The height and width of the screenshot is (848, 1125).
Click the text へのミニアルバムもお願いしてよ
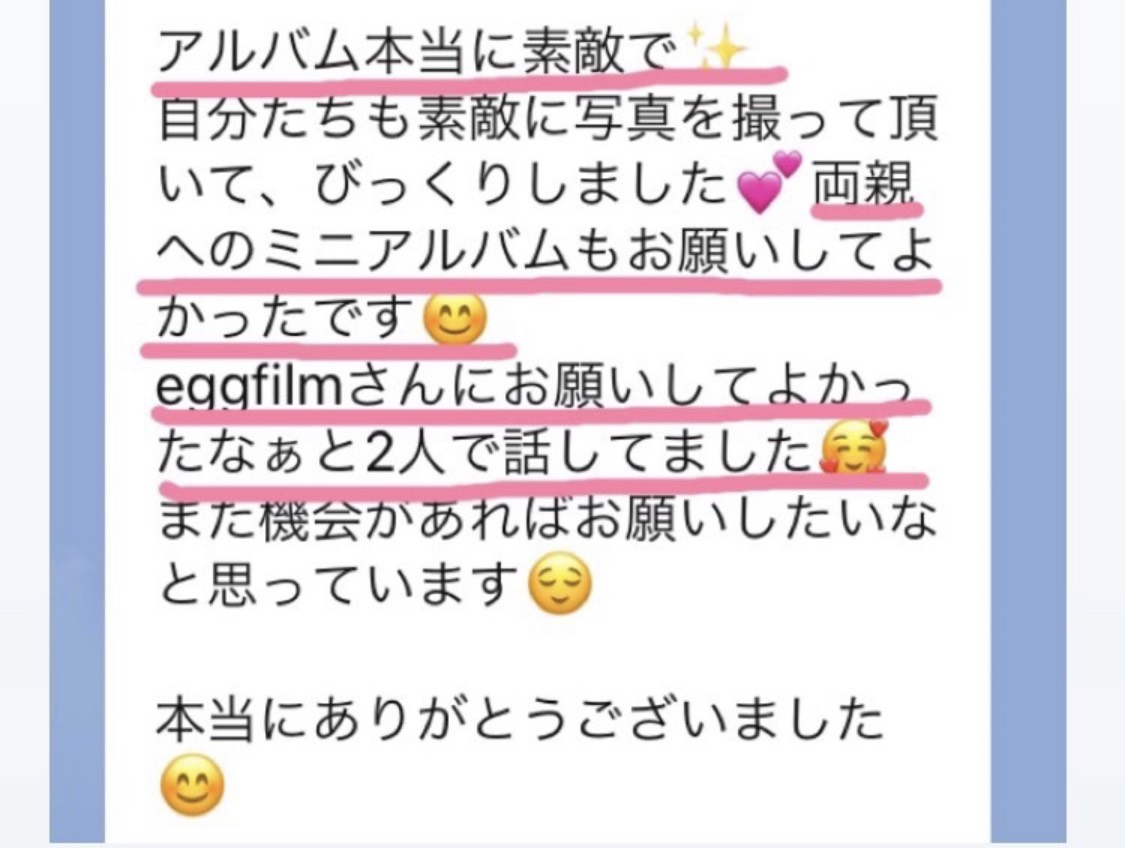click(545, 253)
